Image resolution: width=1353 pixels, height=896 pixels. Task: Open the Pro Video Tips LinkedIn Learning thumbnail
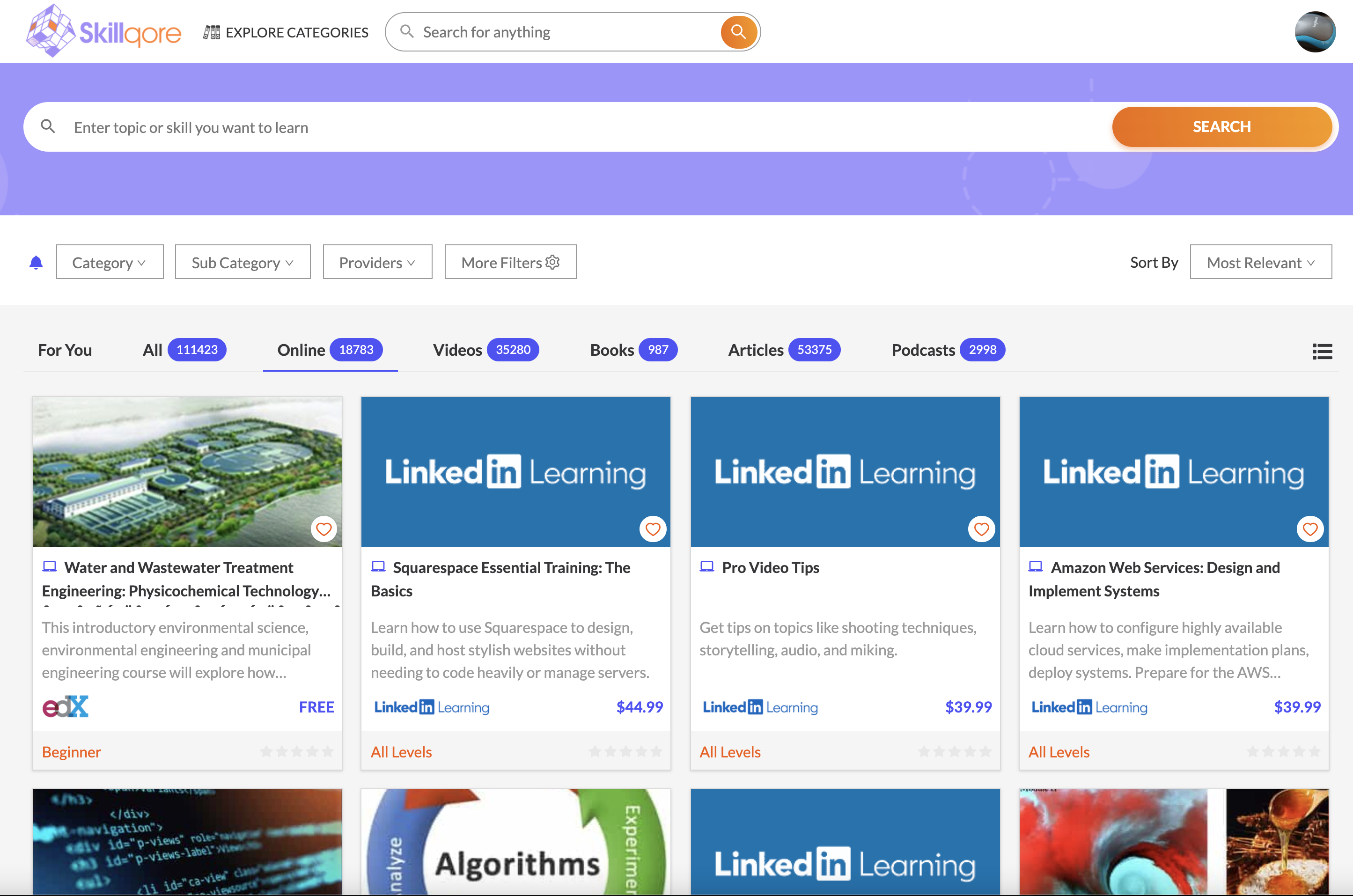(x=845, y=471)
